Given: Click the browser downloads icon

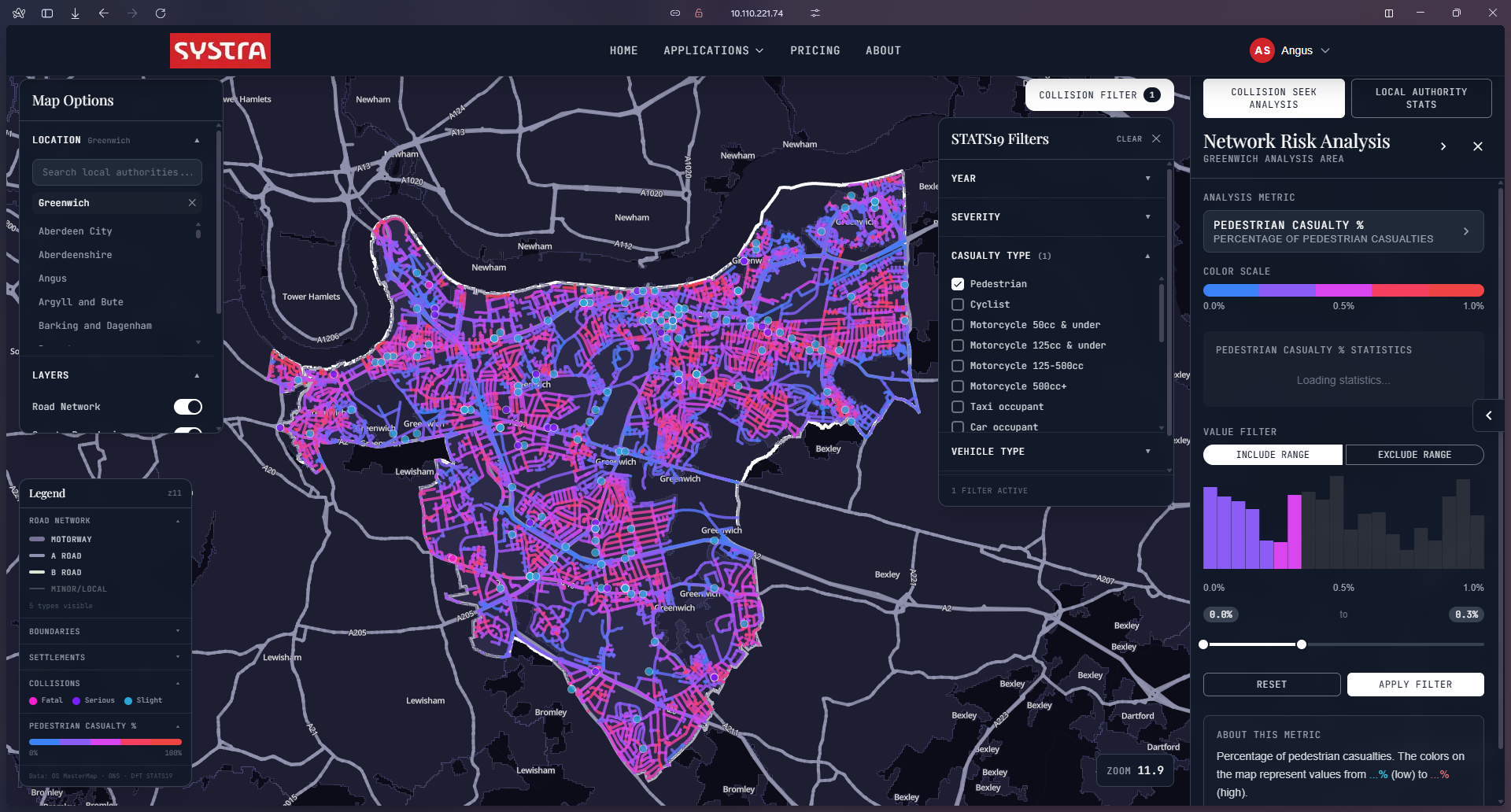Looking at the screenshot, I should point(76,13).
